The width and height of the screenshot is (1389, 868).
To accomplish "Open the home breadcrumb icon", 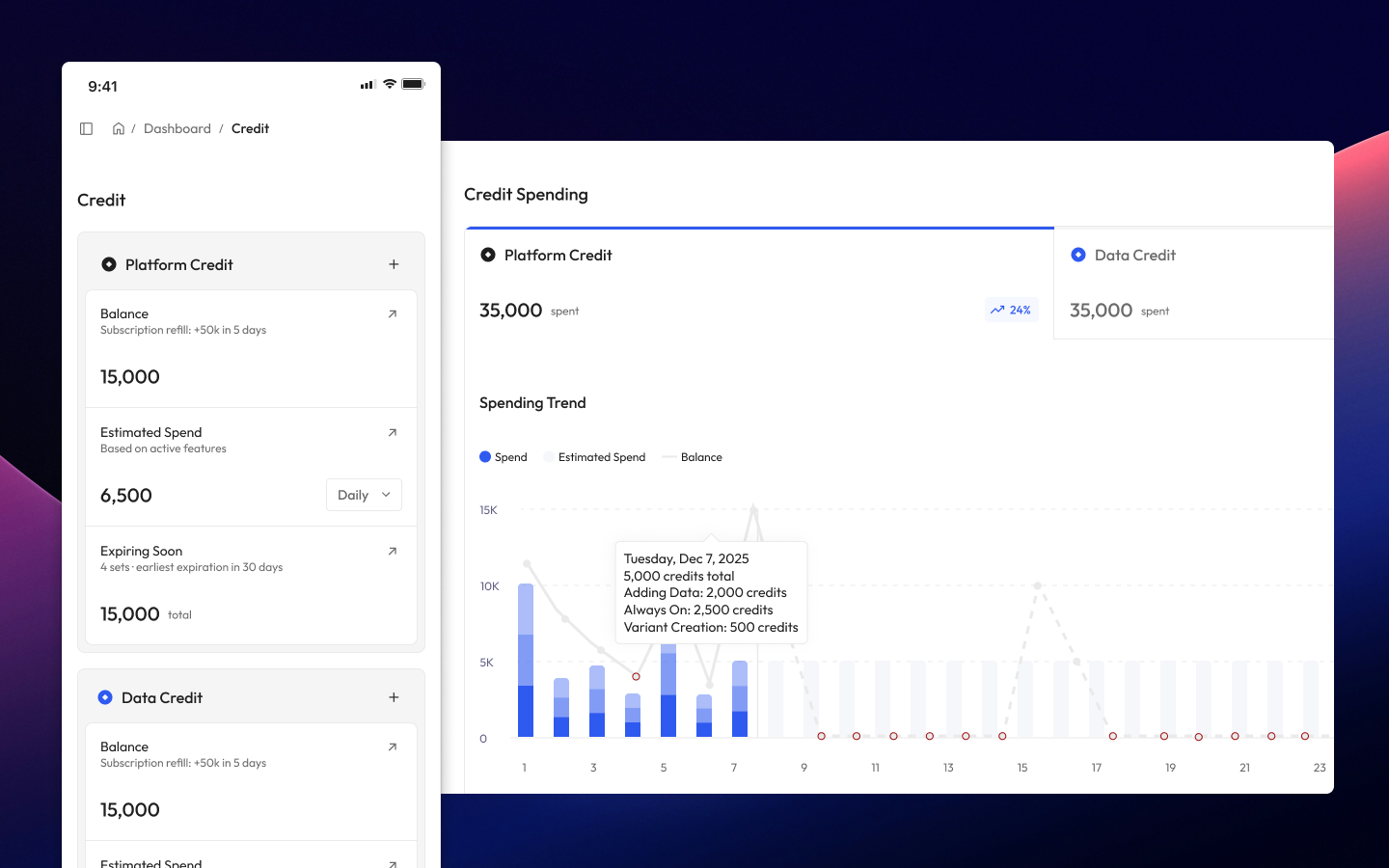I will click(x=119, y=128).
